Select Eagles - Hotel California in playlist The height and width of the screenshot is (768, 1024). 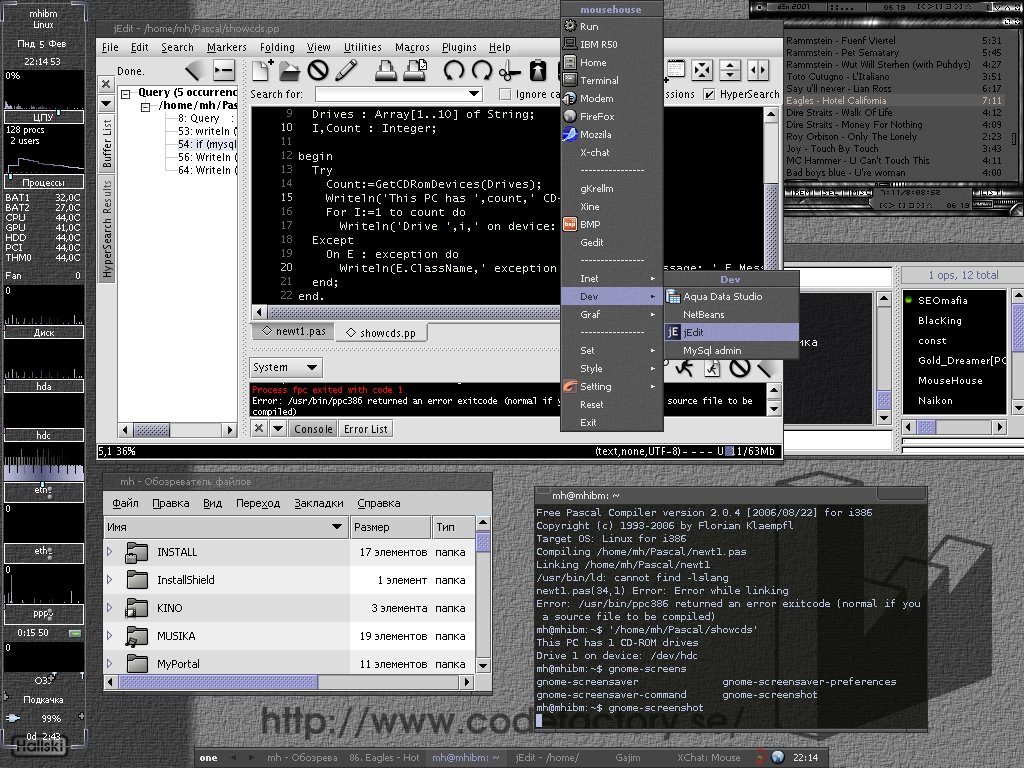coord(893,101)
